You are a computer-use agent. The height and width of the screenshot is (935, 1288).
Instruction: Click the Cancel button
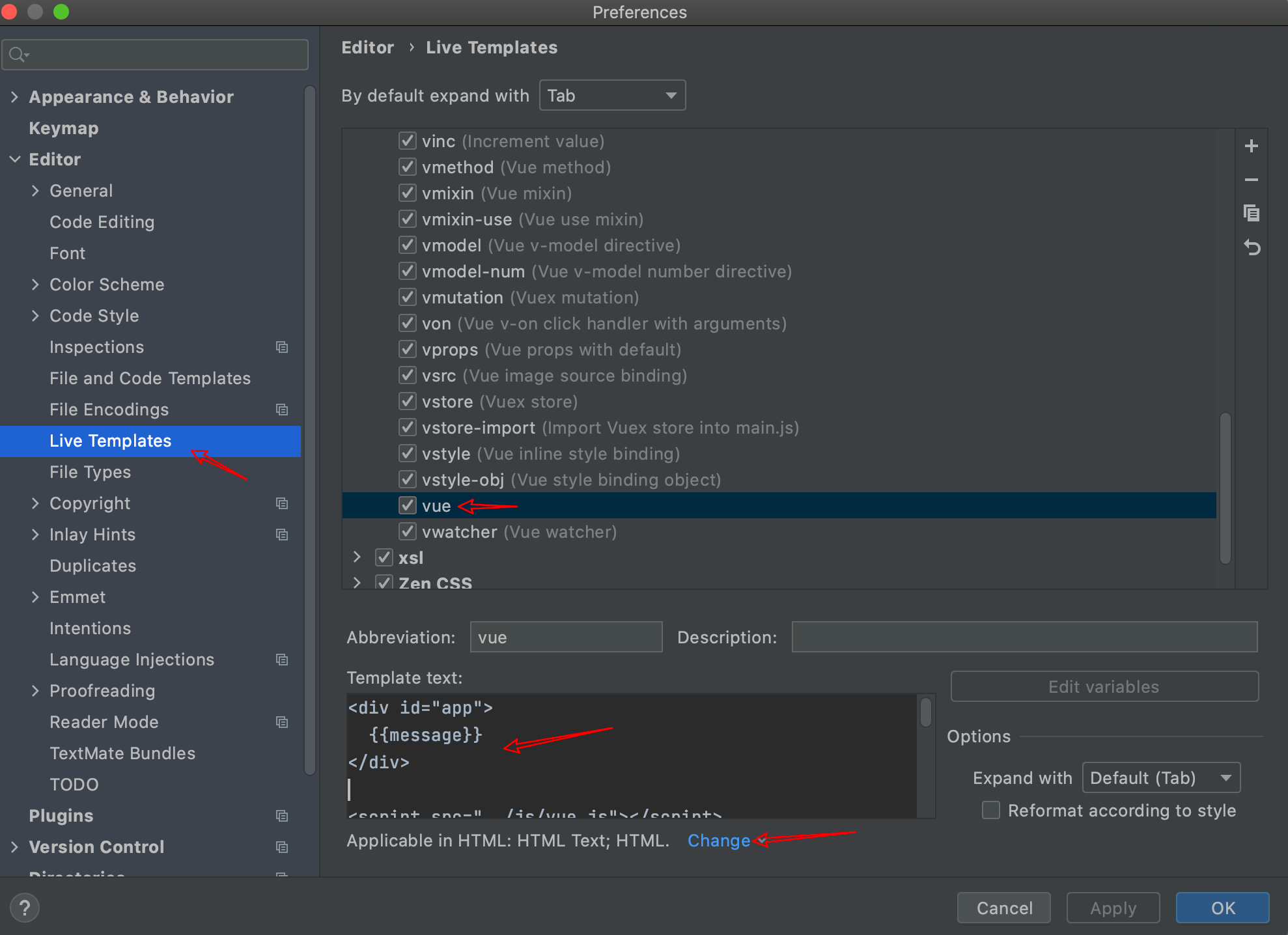click(1004, 908)
